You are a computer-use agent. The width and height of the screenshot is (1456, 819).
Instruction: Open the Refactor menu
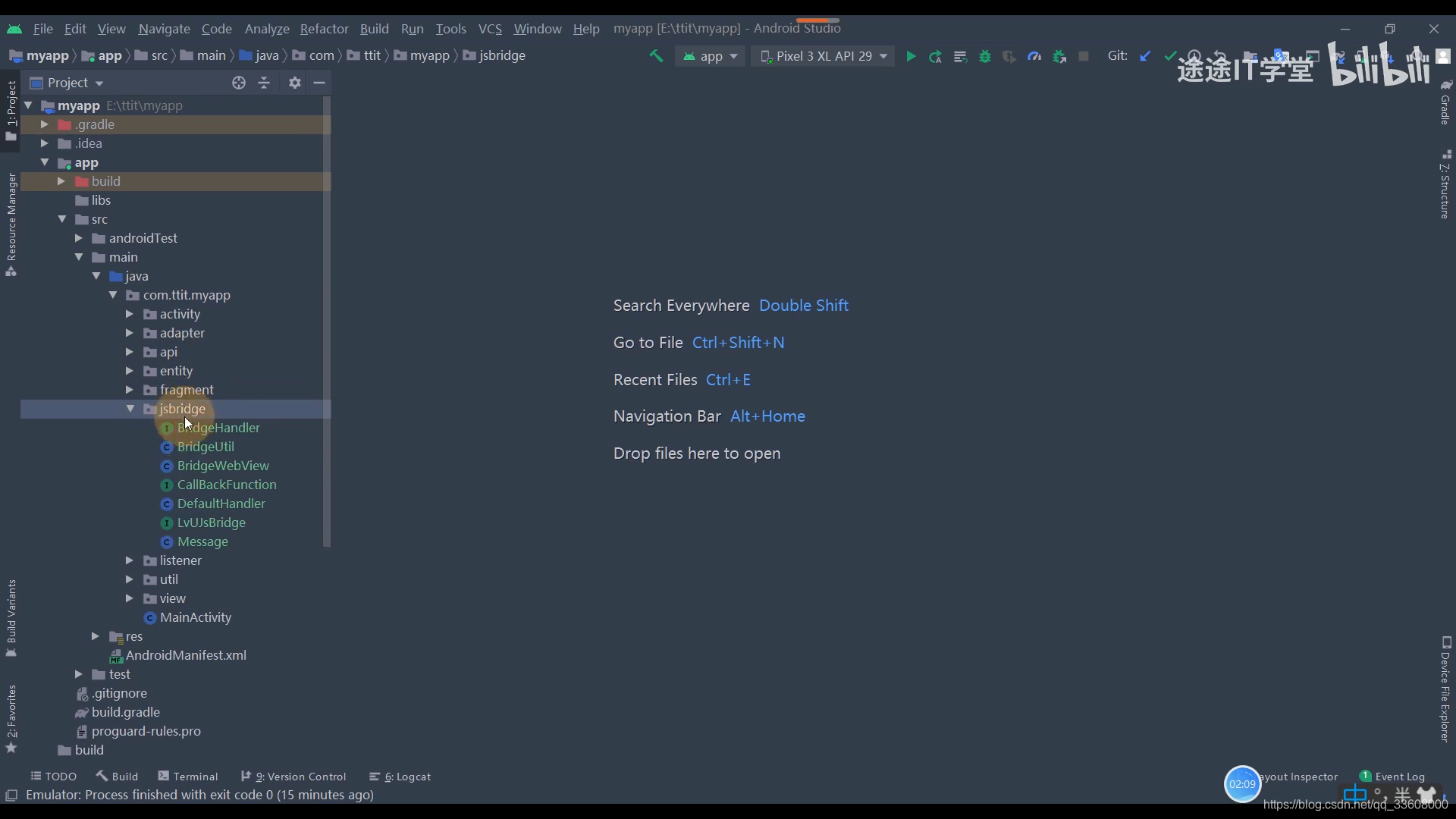[x=324, y=28]
